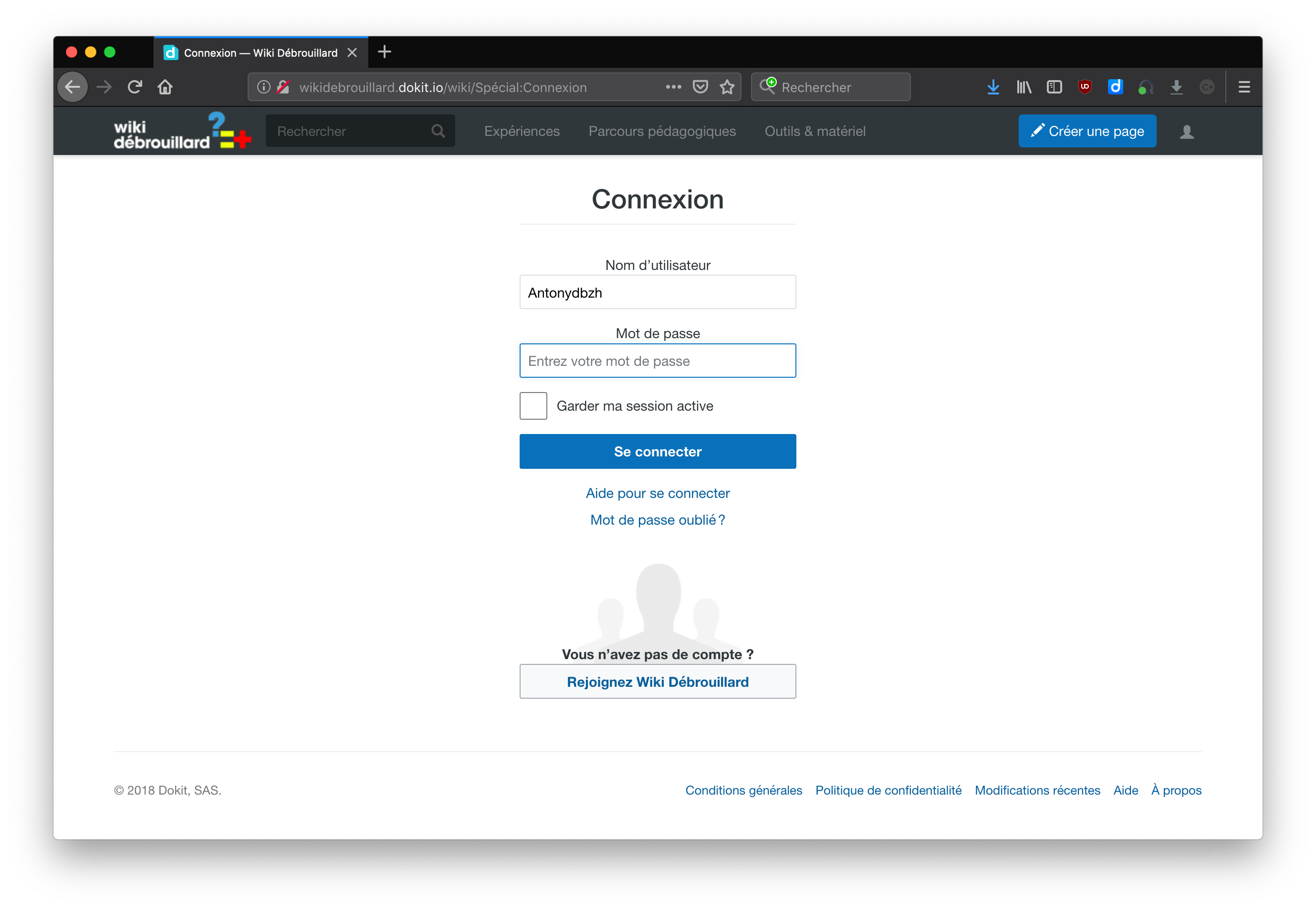Open Outils & matériel nav item
1316x910 pixels.
815,131
